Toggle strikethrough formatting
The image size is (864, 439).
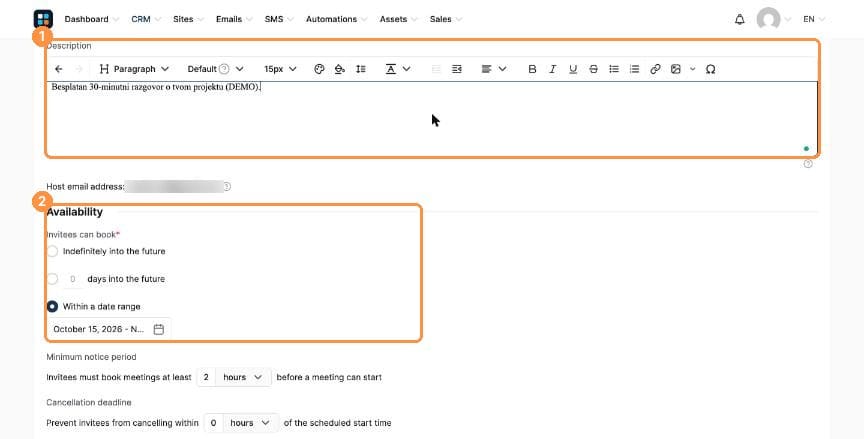593,69
